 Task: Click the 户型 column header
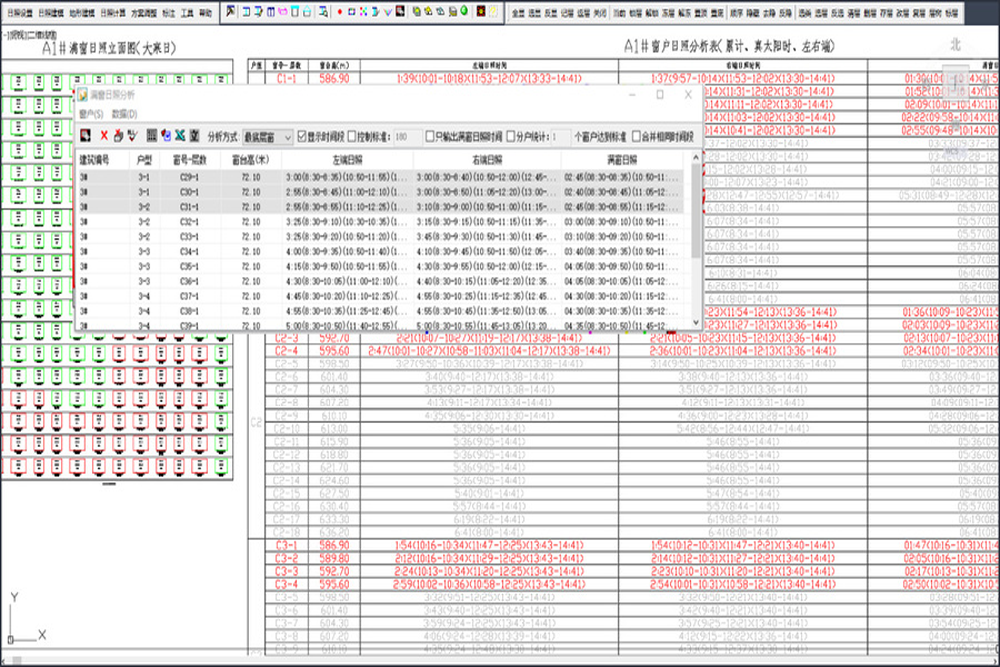(144, 160)
